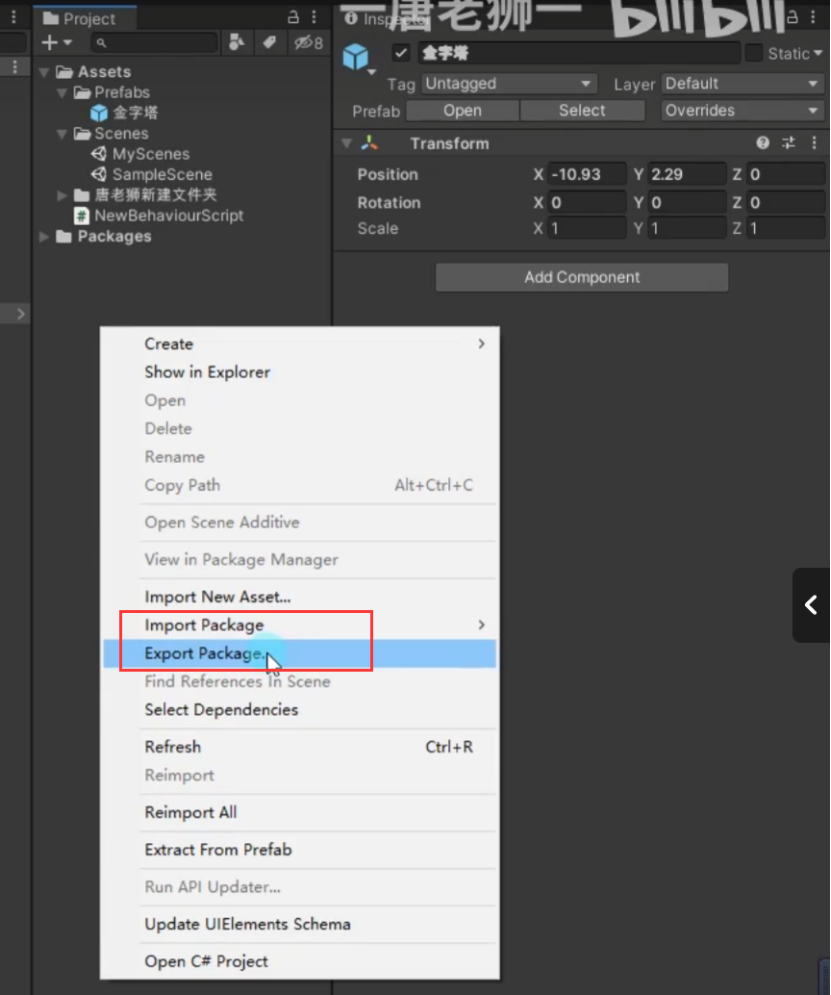Click the prefab Open button
The width and height of the screenshot is (831, 995).
tap(462, 110)
